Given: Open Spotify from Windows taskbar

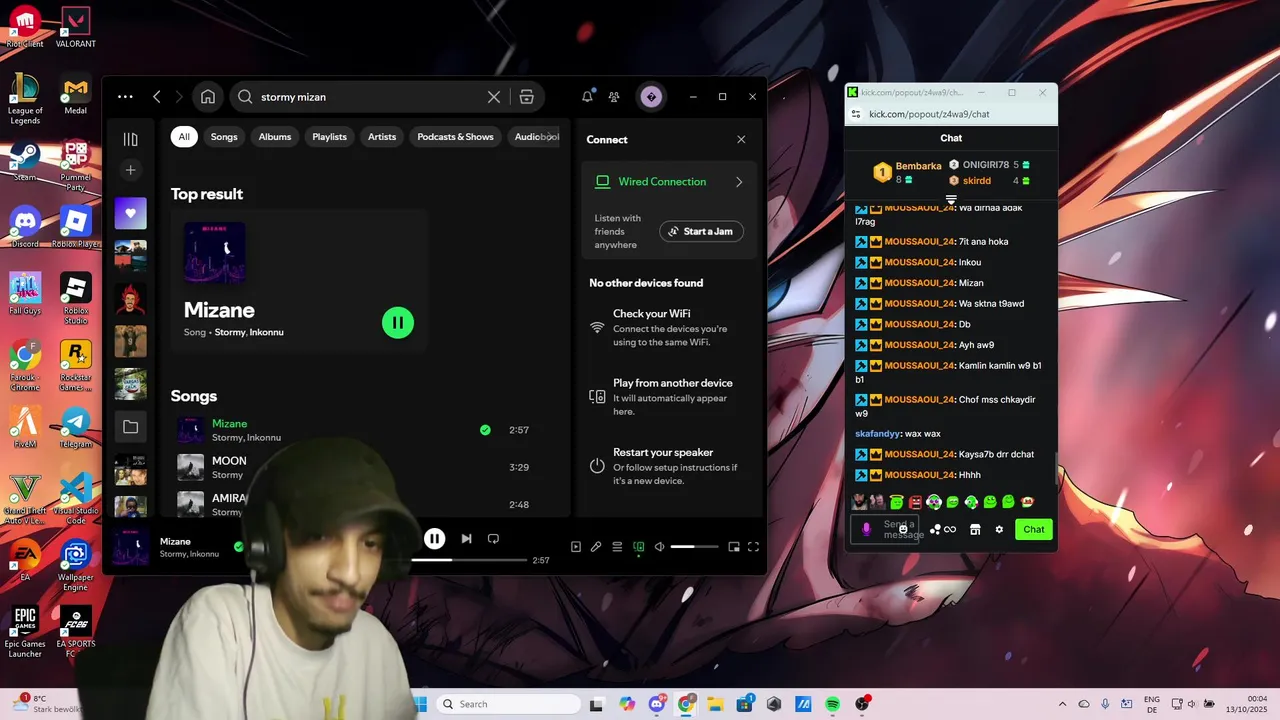Looking at the screenshot, I should click(832, 704).
